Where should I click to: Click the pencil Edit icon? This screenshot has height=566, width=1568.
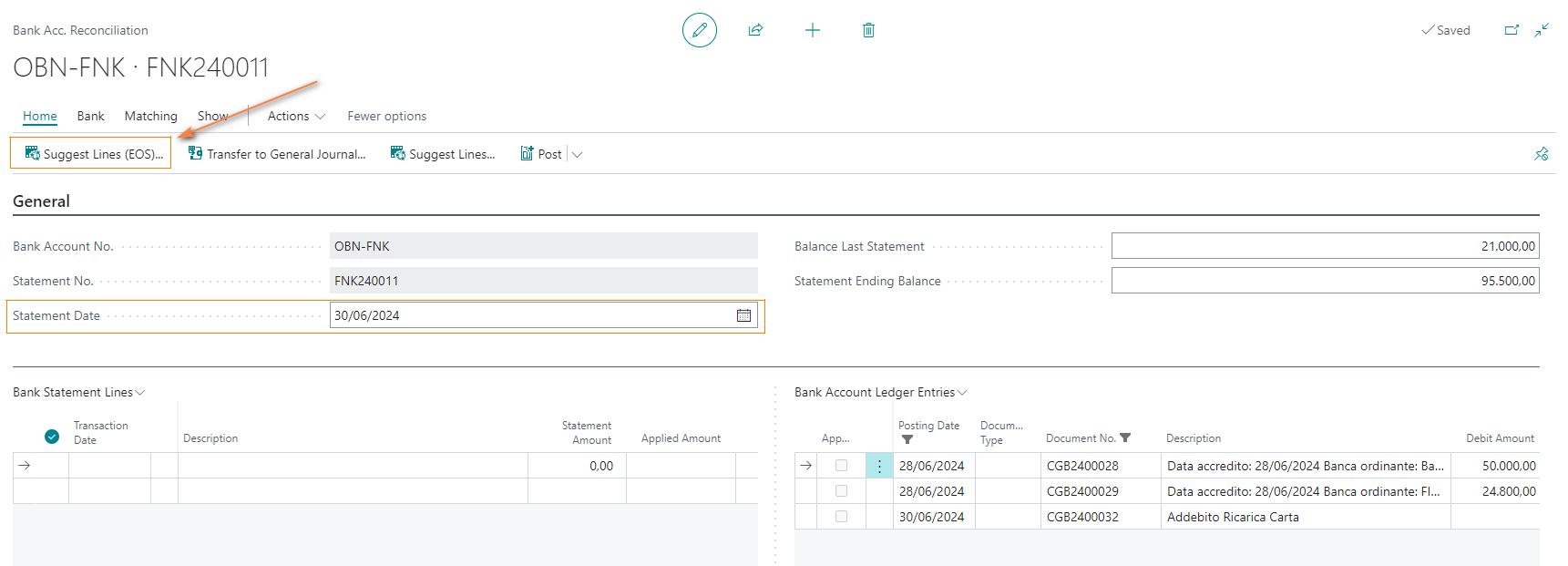(700, 30)
